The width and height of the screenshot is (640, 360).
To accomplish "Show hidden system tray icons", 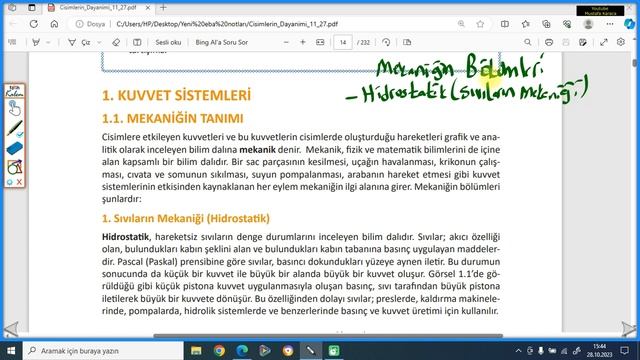I will (518, 351).
